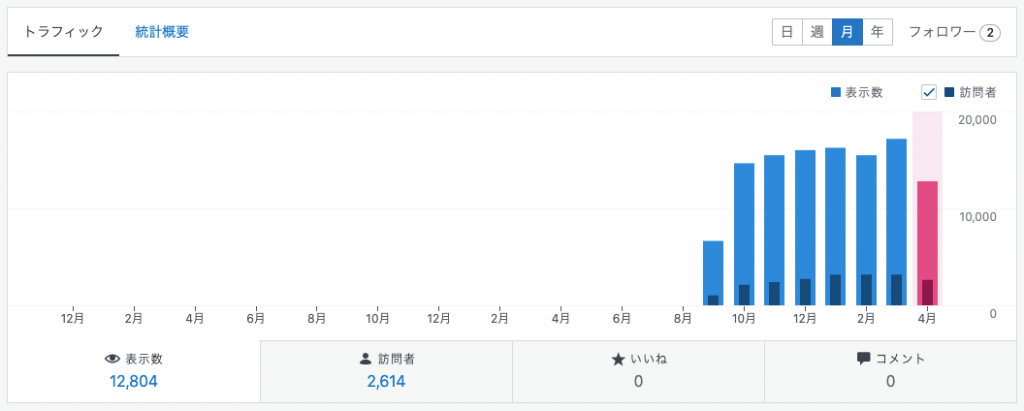
Task: Select the 月 period button
Action: coord(847,32)
